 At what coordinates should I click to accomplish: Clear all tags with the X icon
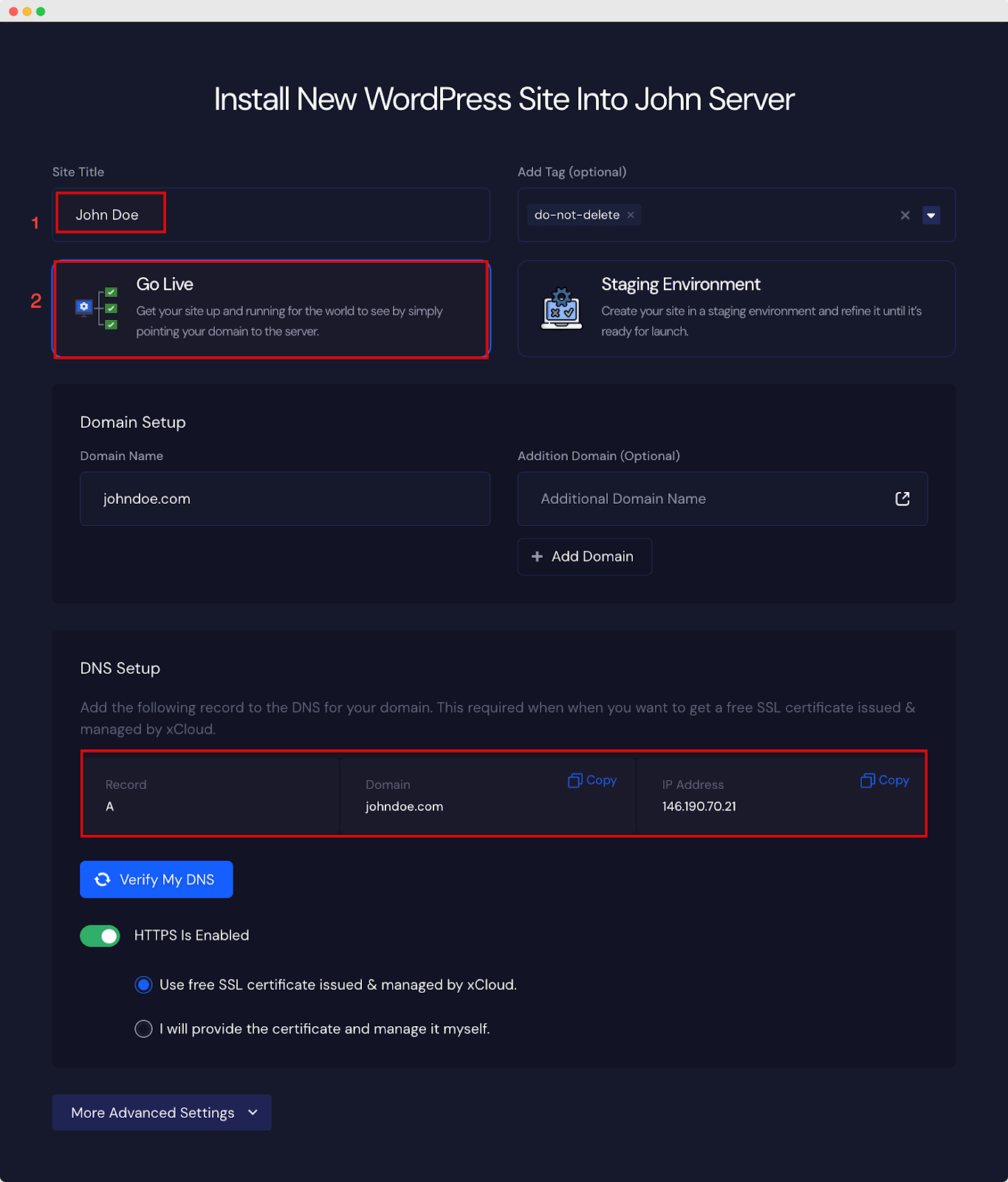point(905,215)
